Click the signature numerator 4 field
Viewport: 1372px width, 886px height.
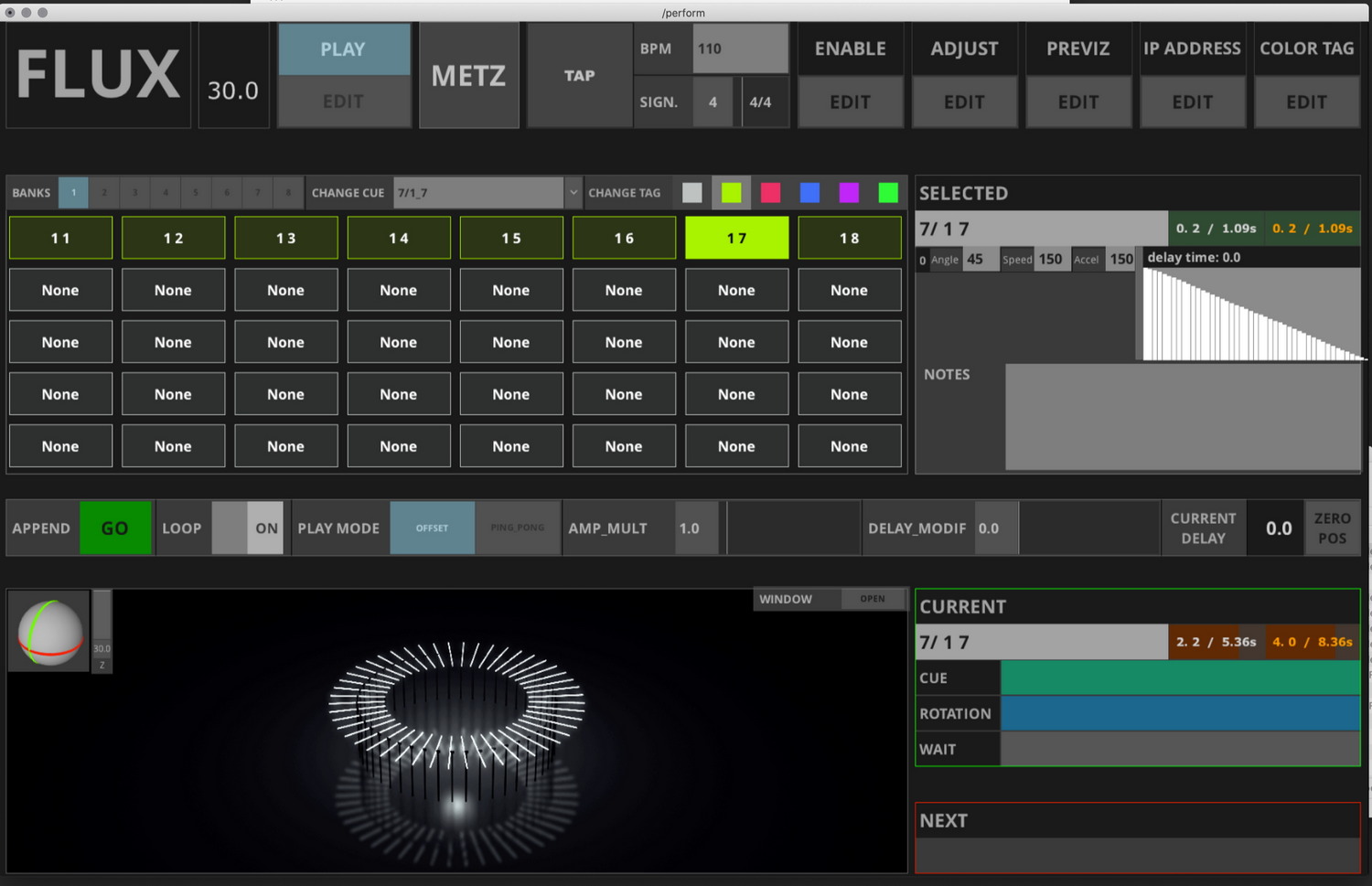713,102
